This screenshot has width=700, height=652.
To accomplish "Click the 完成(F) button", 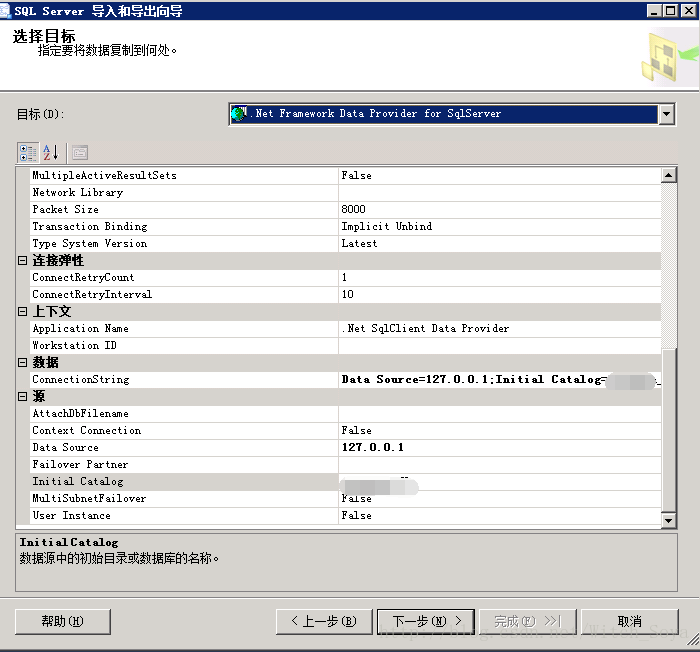I will [x=528, y=621].
